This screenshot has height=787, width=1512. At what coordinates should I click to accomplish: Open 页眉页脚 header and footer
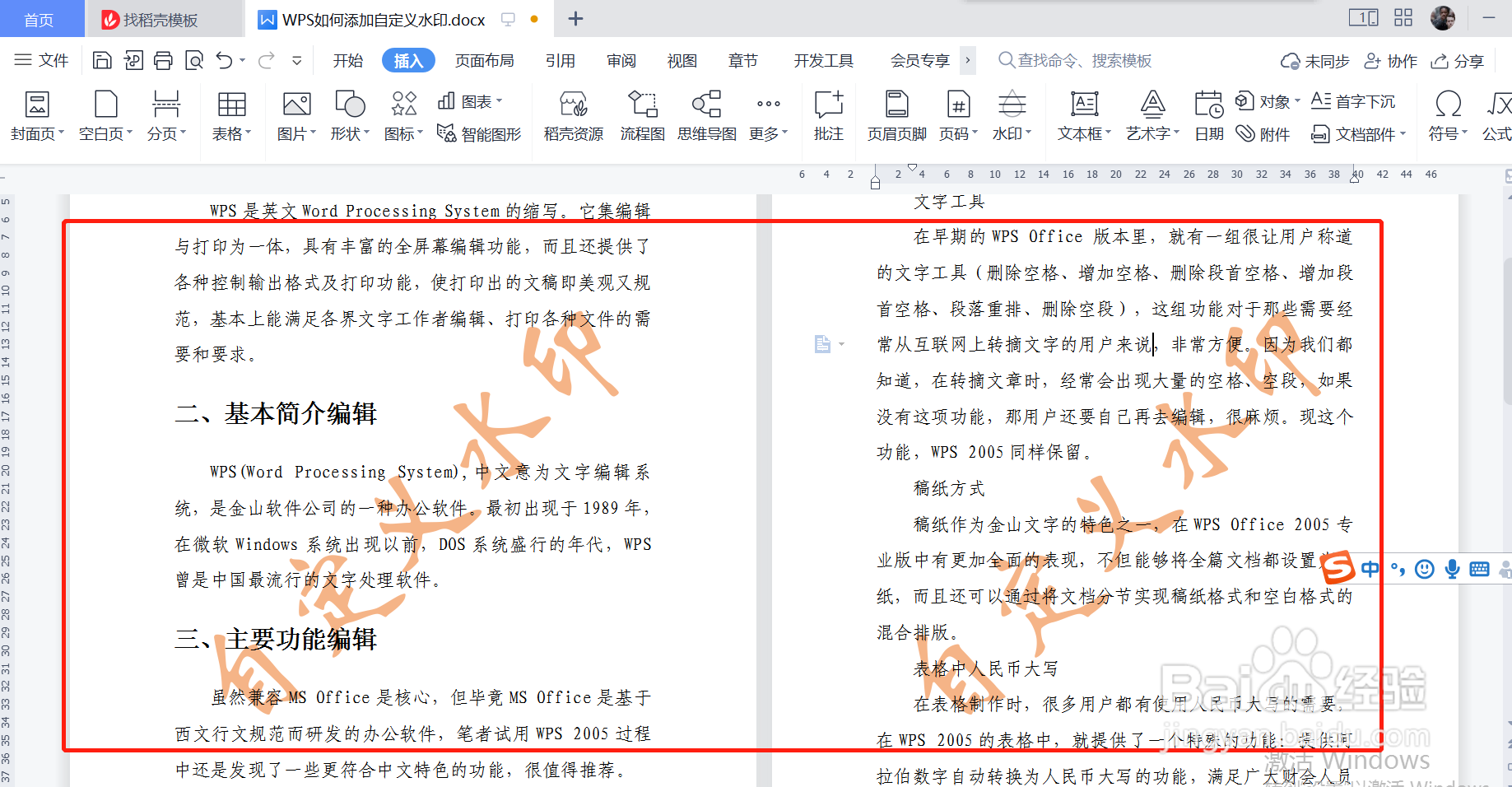coord(896,116)
